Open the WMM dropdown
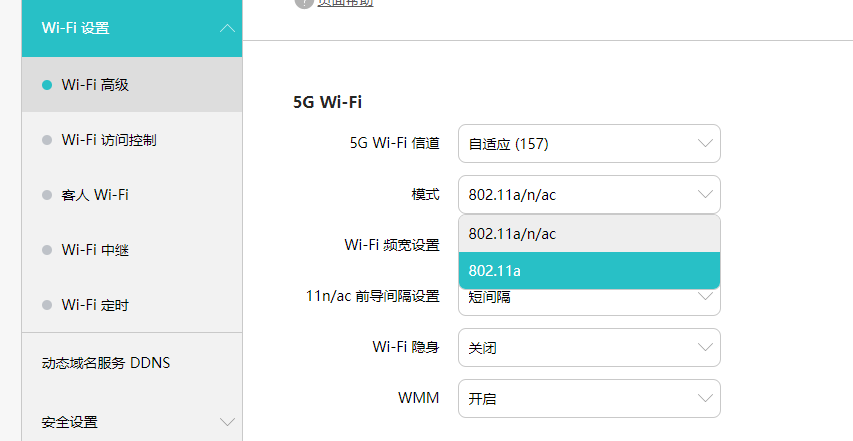 588,398
